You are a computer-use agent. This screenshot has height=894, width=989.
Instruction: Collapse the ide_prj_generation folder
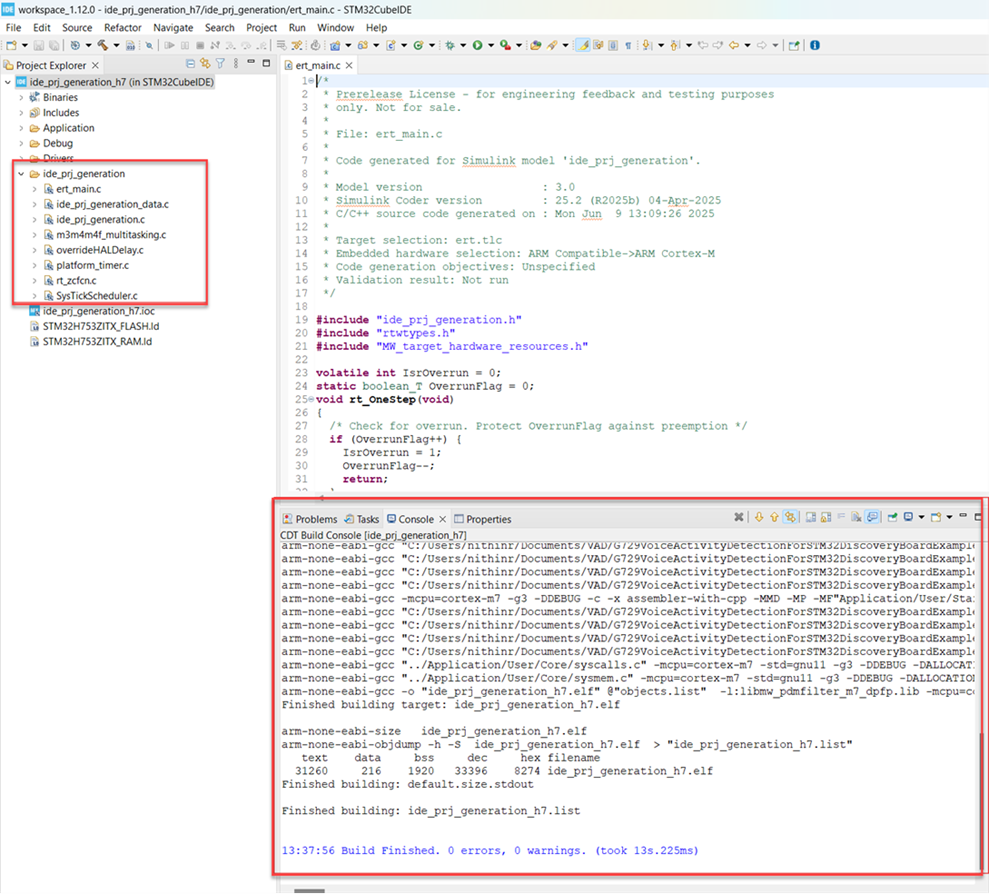point(21,174)
